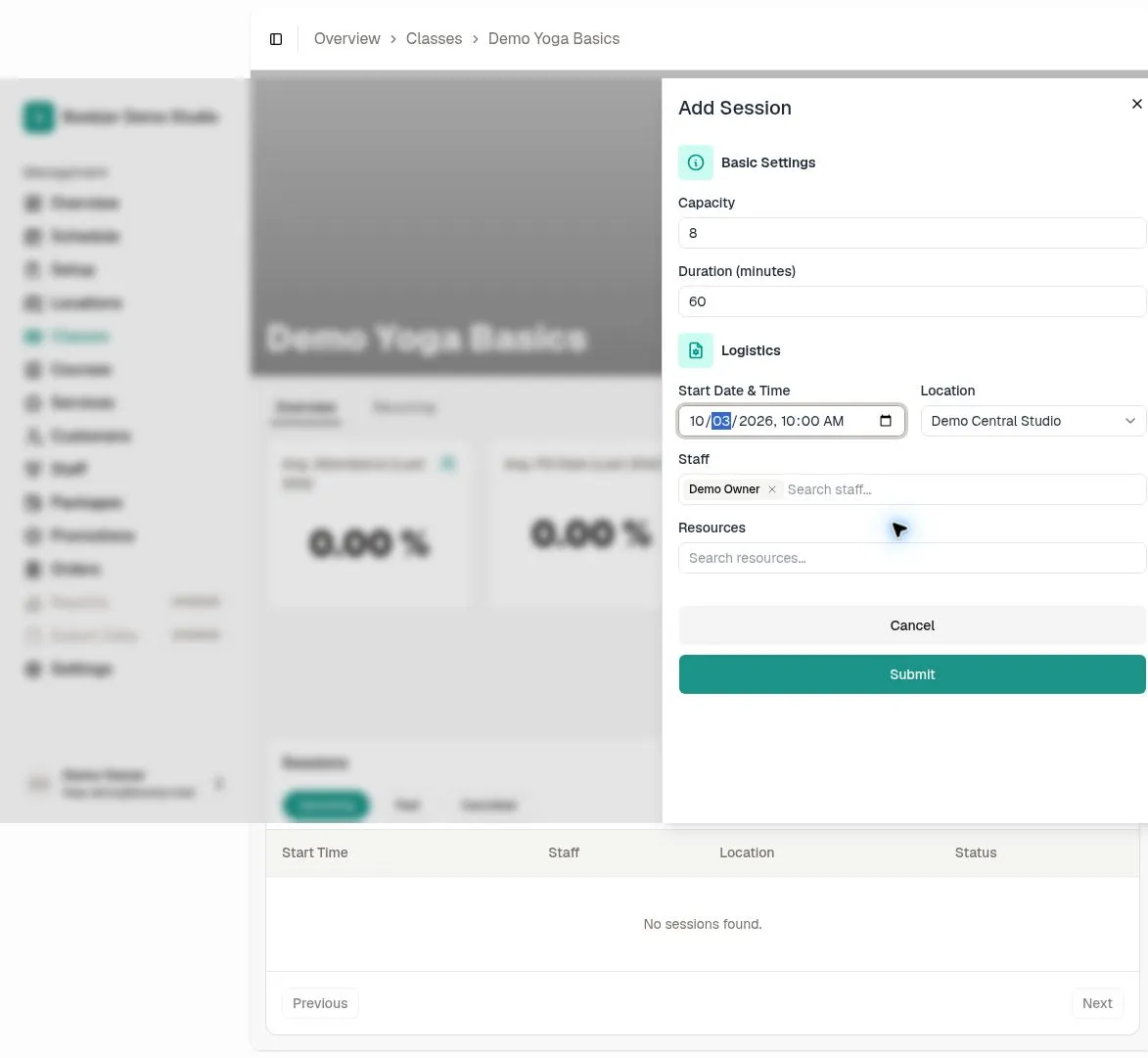This screenshot has height=1058, width=1148.
Task: Select the year 2026 in start date
Action: (756, 421)
